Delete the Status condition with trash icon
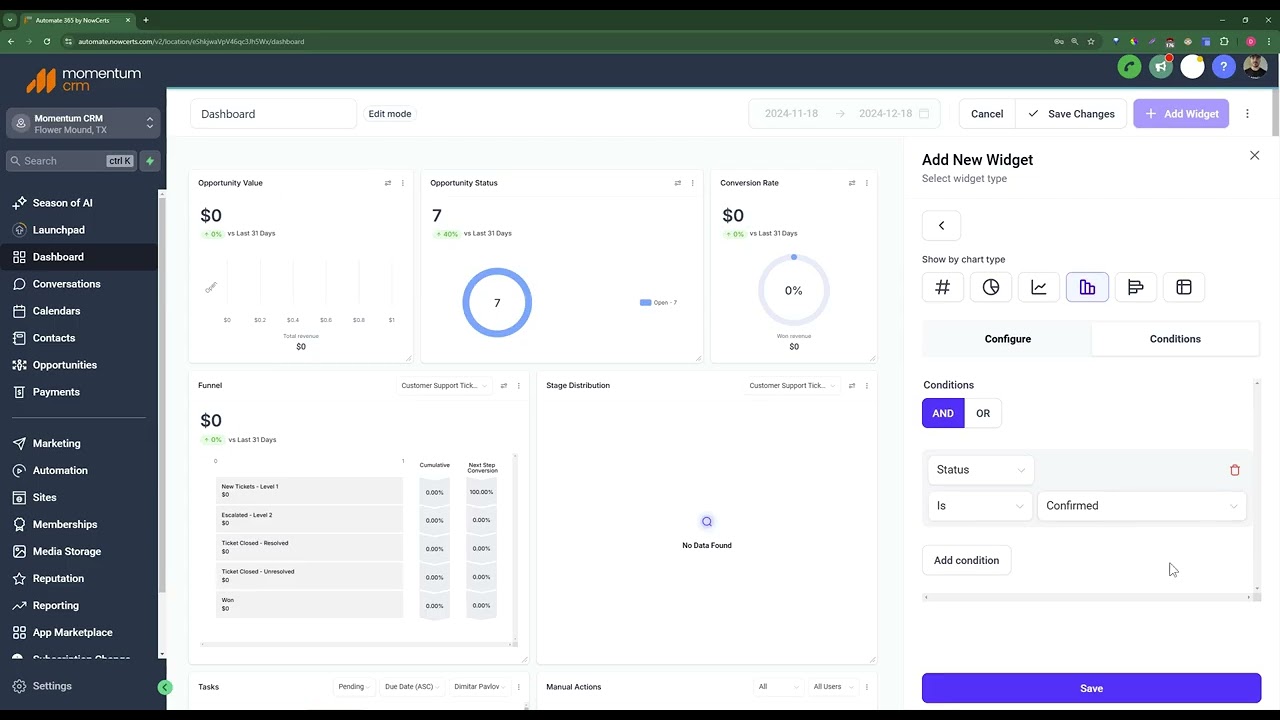This screenshot has width=1280, height=720. (x=1235, y=470)
